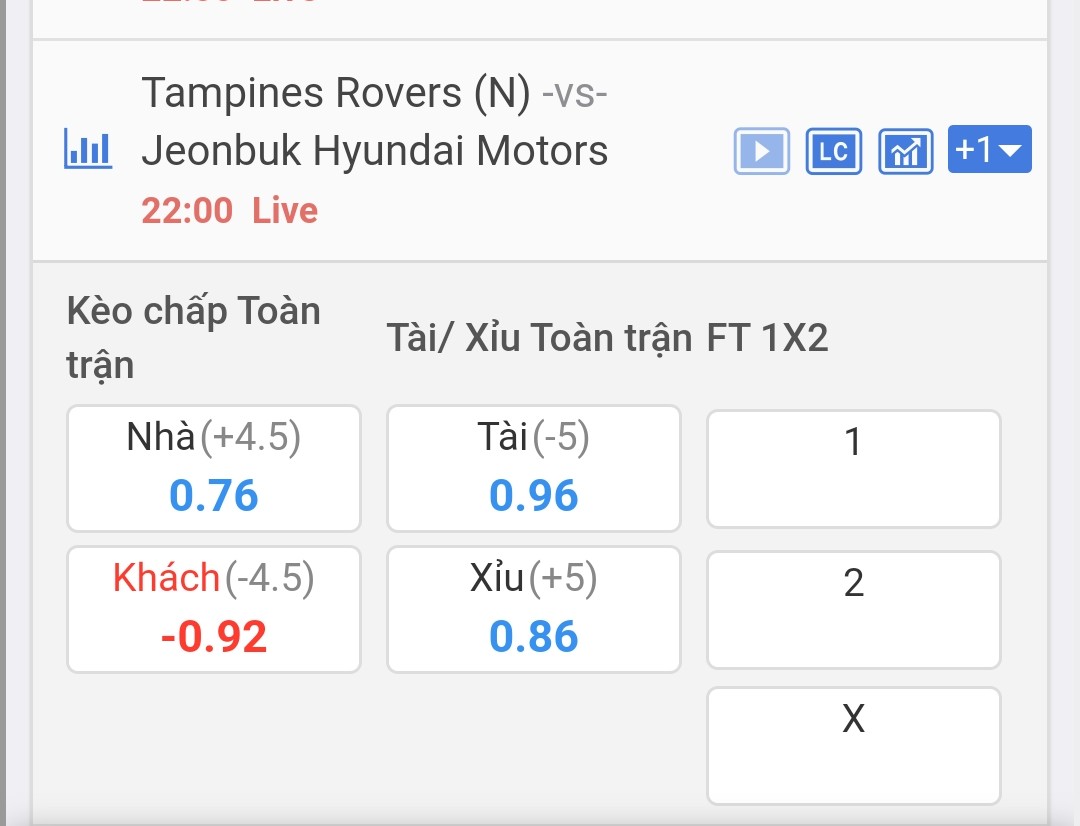Open match statistics bar chart icon
The height and width of the screenshot is (826, 1080).
[x=88, y=150]
